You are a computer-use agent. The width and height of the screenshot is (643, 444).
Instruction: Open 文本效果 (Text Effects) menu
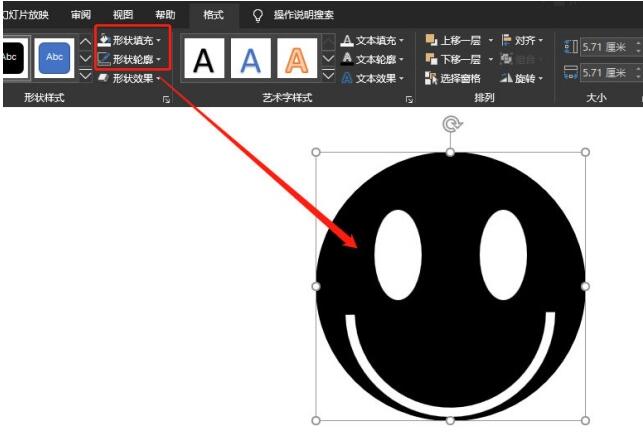[375, 78]
